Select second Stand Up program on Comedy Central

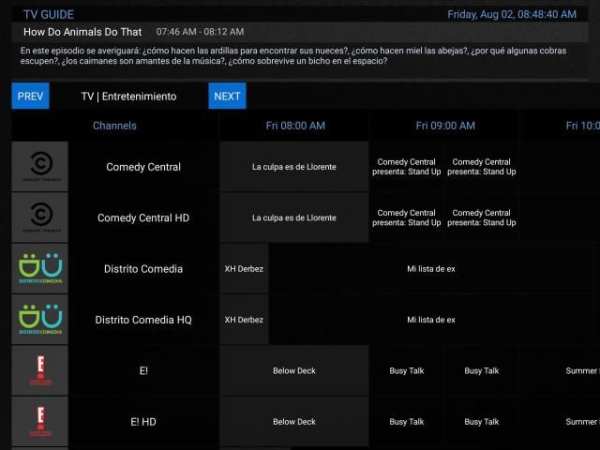(481, 167)
